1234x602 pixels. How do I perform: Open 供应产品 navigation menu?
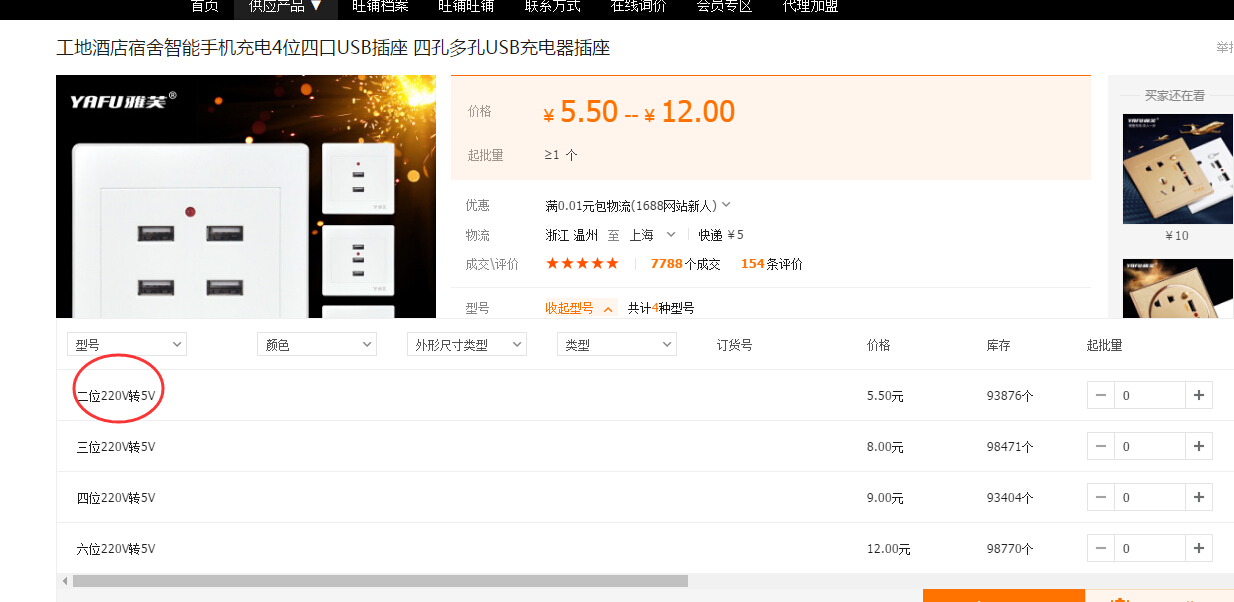pos(285,6)
